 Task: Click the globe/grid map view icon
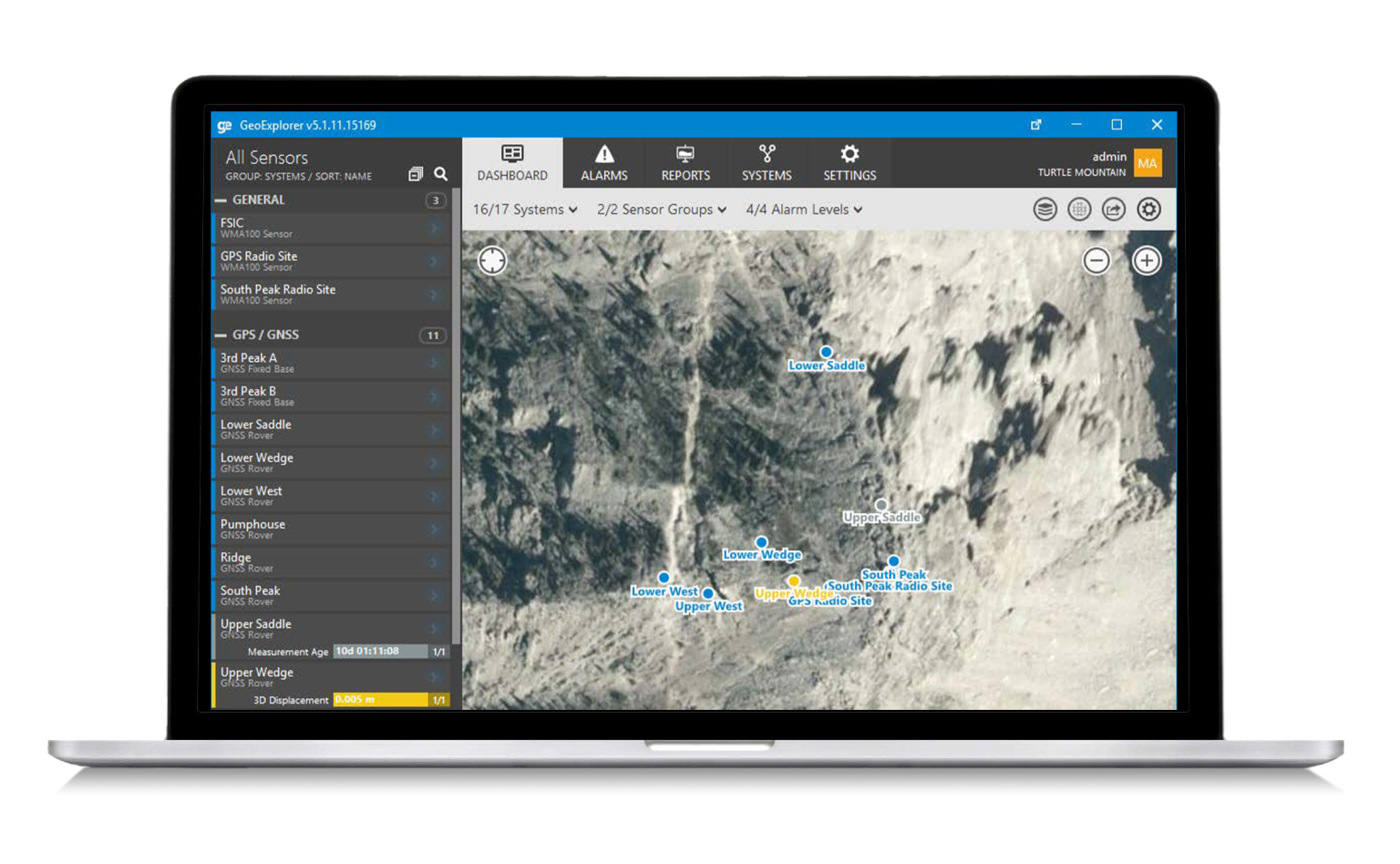pos(1079,209)
